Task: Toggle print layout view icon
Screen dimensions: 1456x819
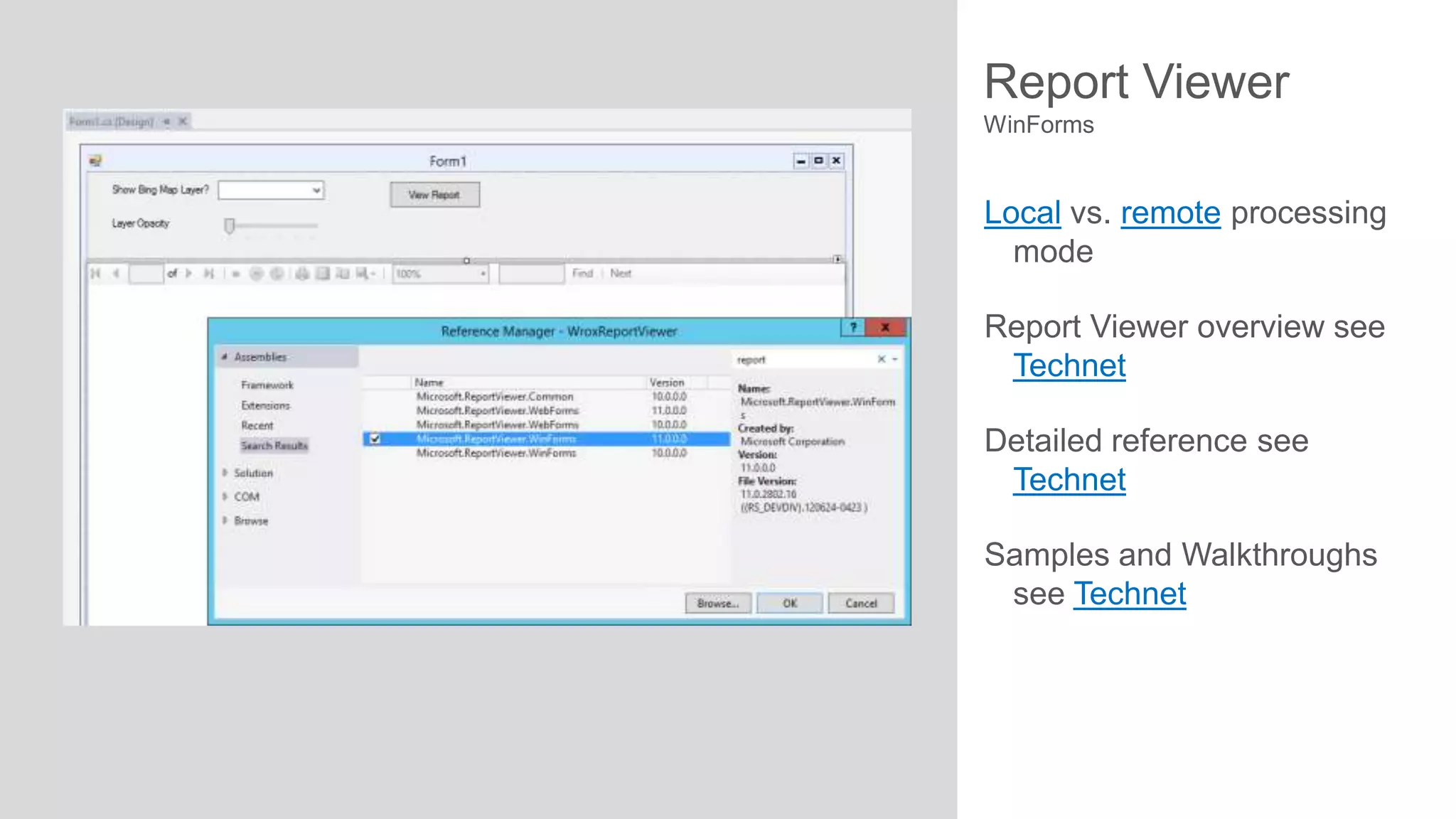Action: point(323,274)
